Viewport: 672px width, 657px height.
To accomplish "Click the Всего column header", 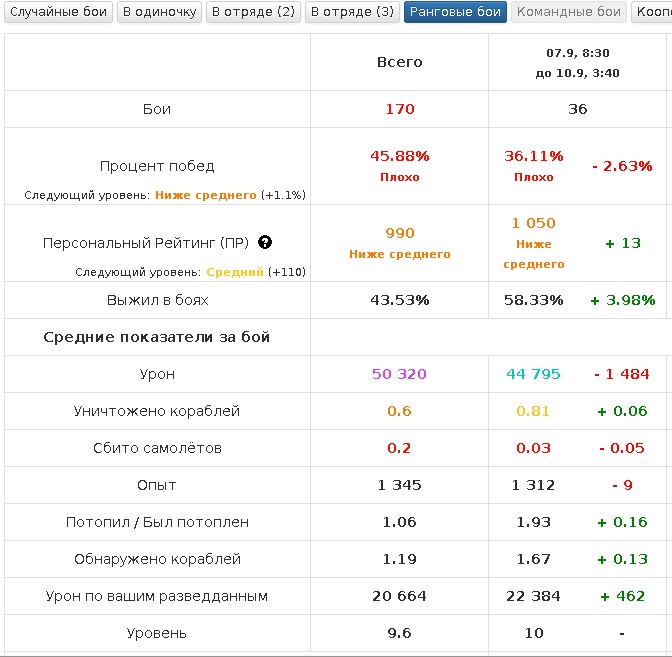I will coord(399,62).
